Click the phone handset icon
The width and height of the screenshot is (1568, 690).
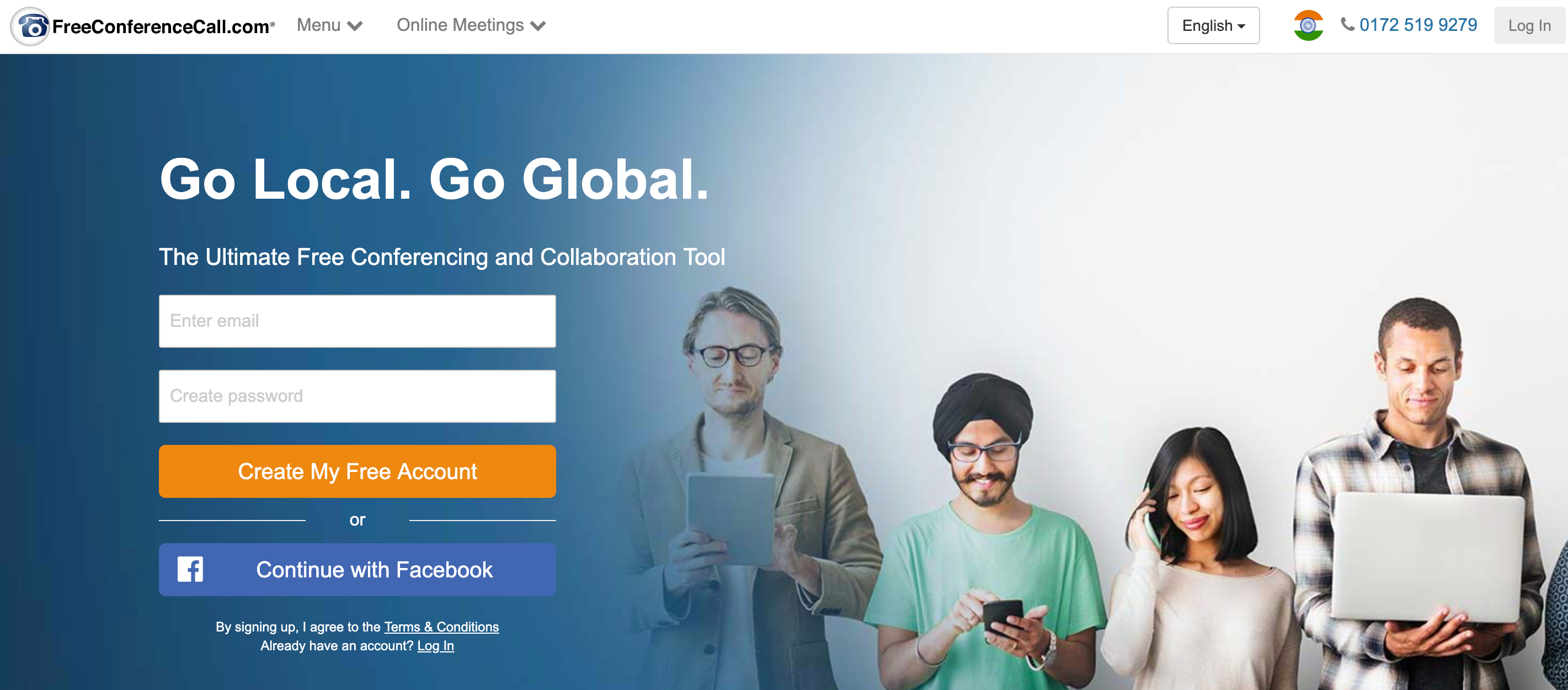[x=1348, y=24]
